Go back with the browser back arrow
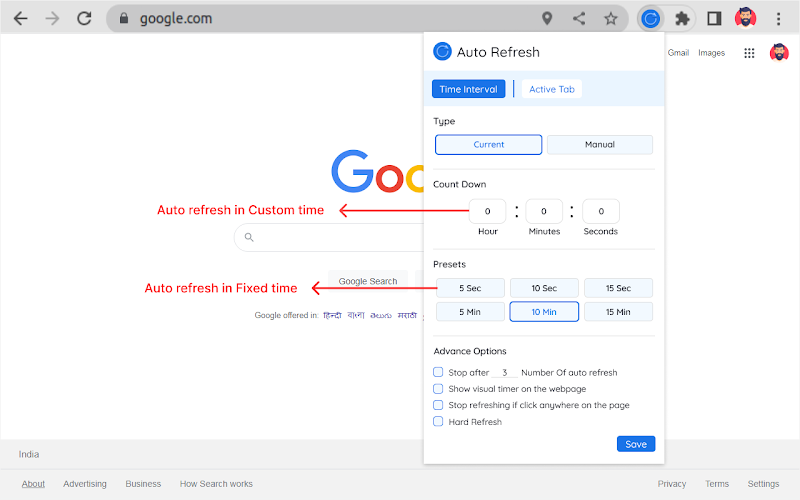 (x=20, y=19)
